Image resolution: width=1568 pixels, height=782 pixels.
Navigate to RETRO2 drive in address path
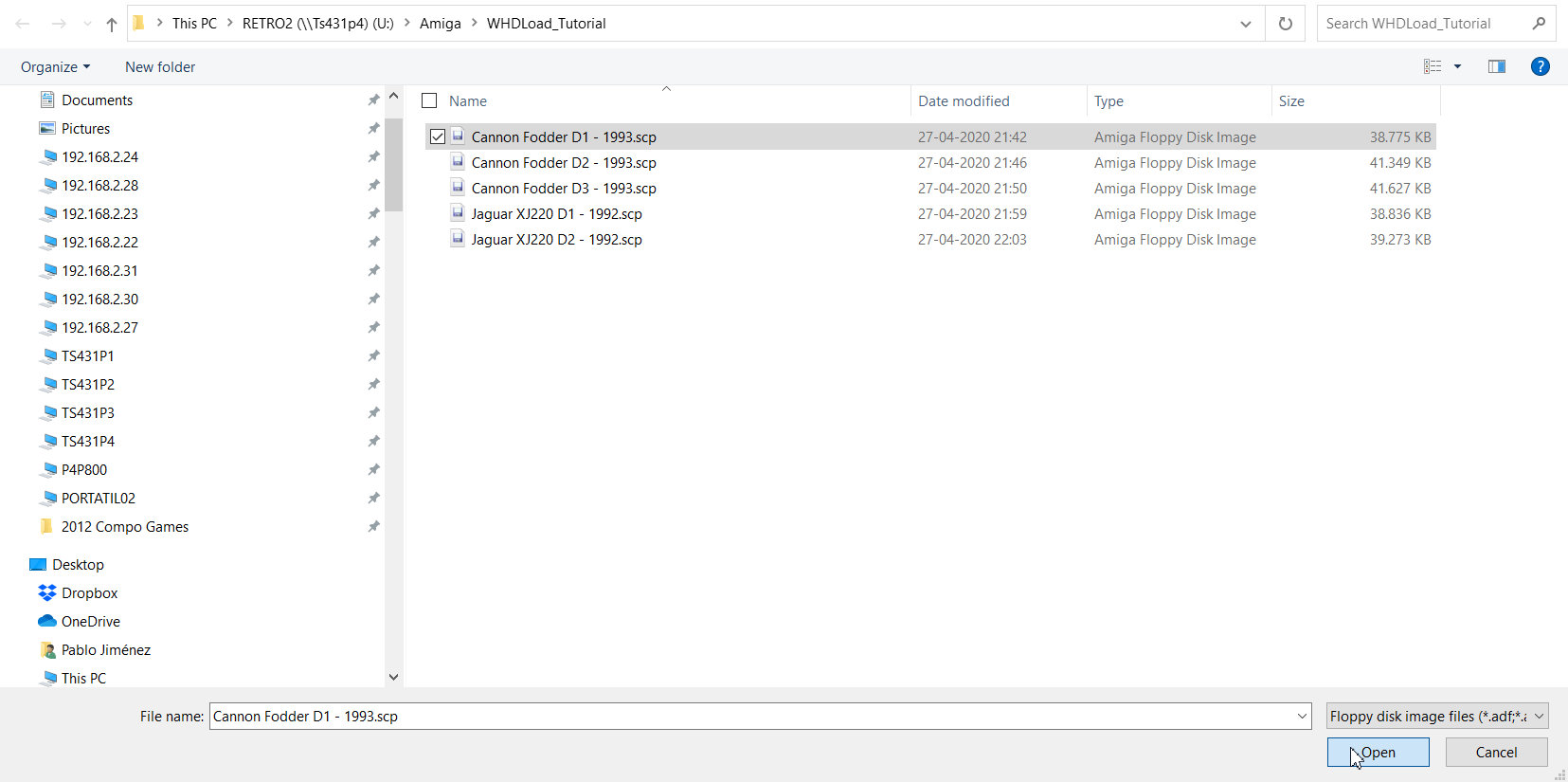(318, 24)
